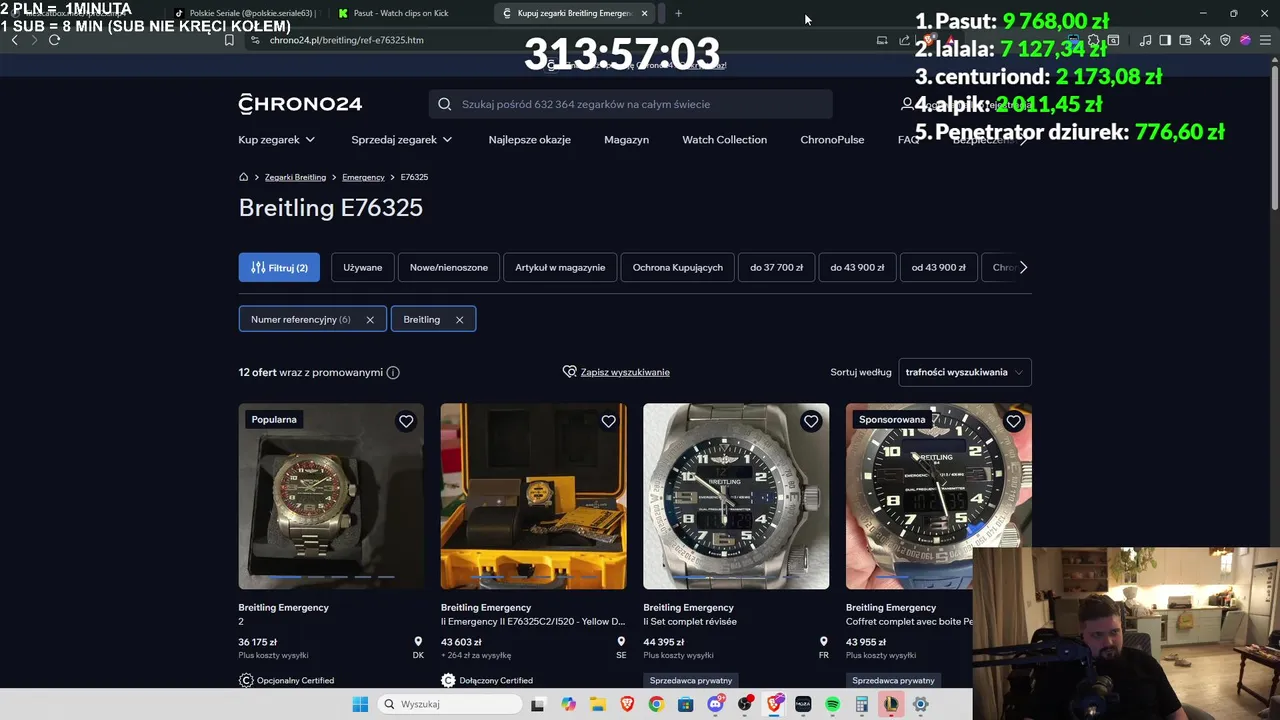Open Discord from the taskbar
Image resolution: width=1280 pixels, height=720 pixels.
(x=715, y=704)
